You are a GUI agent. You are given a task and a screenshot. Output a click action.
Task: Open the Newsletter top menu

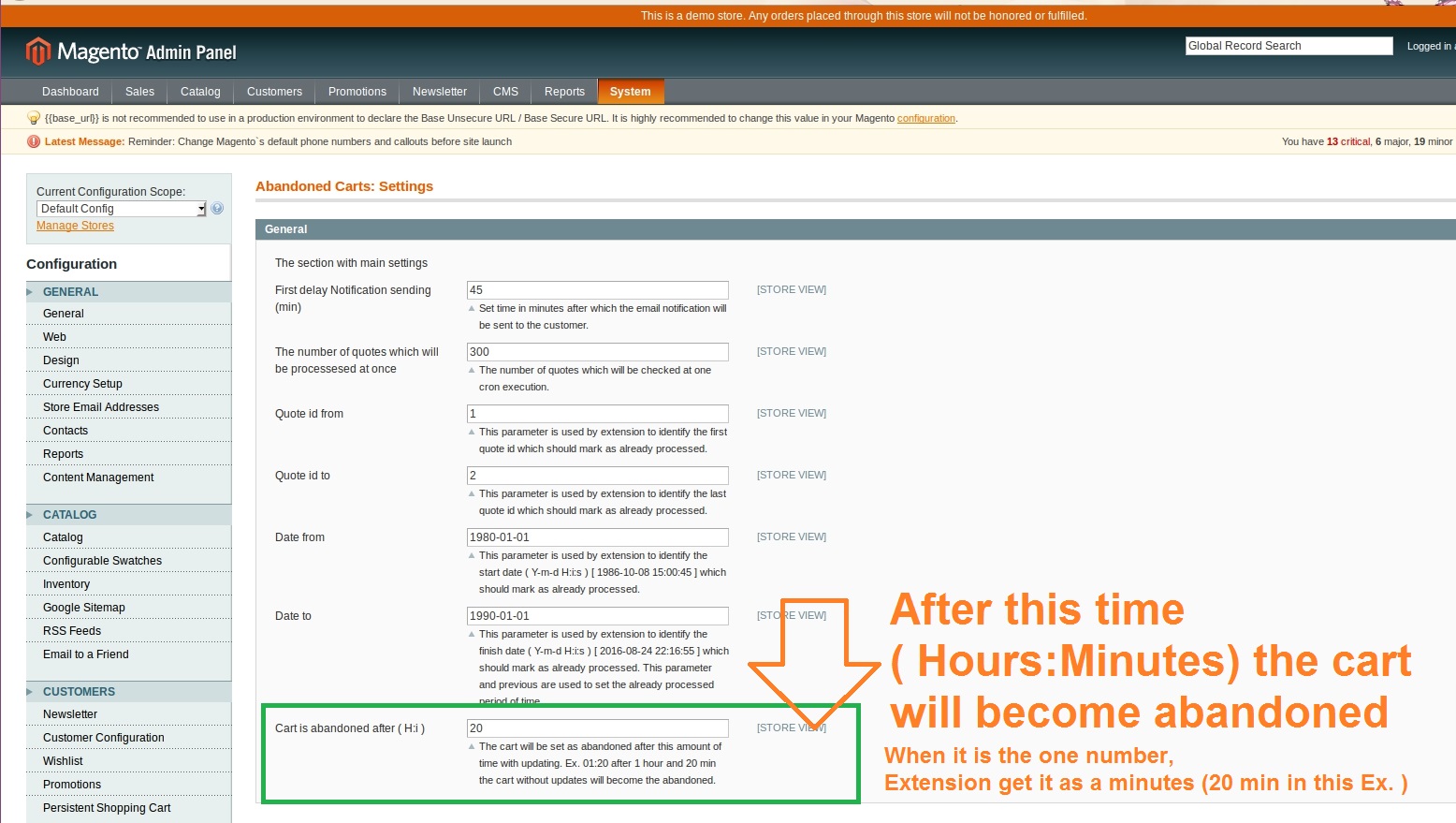tap(440, 92)
